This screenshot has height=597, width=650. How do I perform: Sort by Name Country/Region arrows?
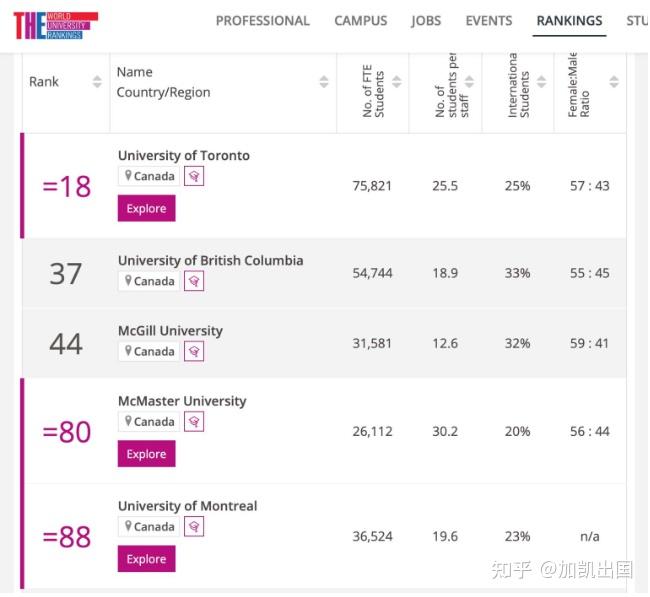click(x=324, y=82)
